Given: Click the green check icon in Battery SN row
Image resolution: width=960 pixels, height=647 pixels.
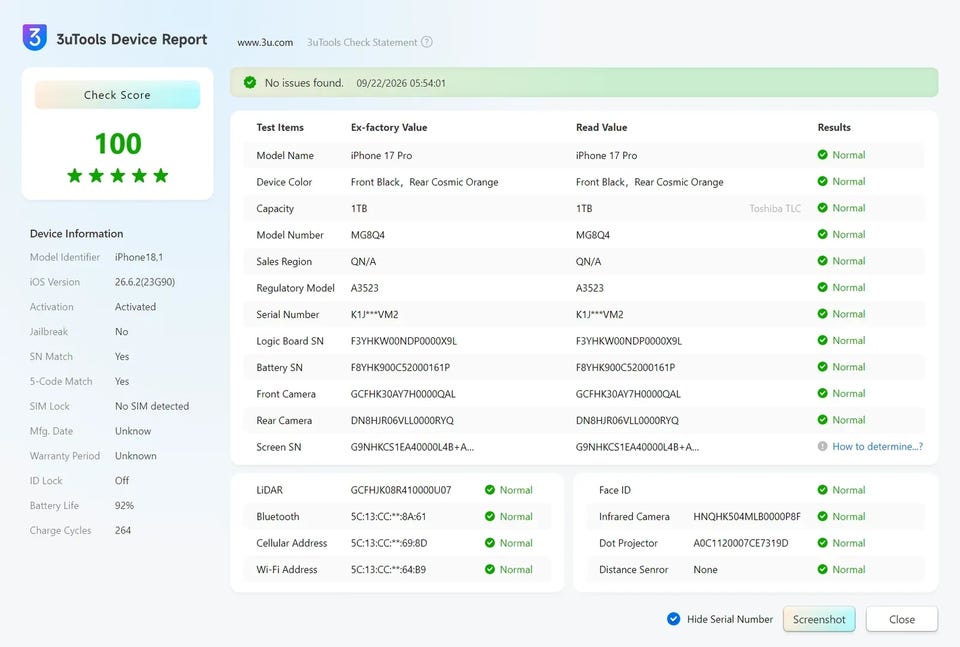Looking at the screenshot, I should coord(822,367).
